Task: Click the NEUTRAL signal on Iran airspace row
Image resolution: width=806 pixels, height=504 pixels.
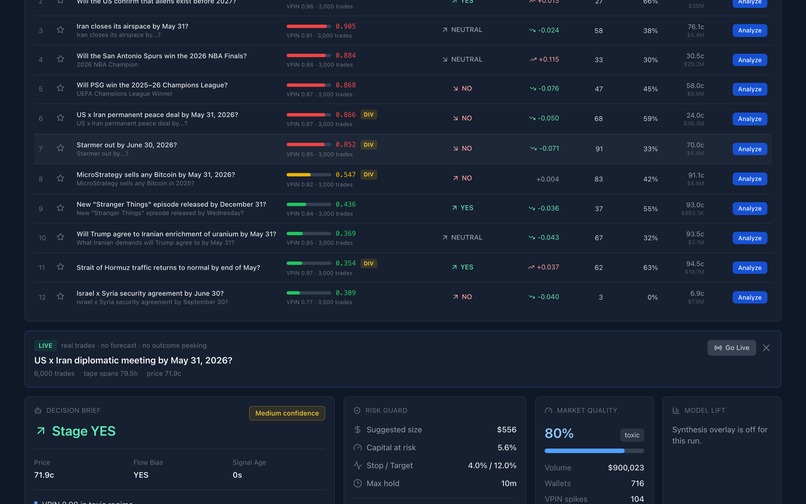Action: tap(462, 30)
